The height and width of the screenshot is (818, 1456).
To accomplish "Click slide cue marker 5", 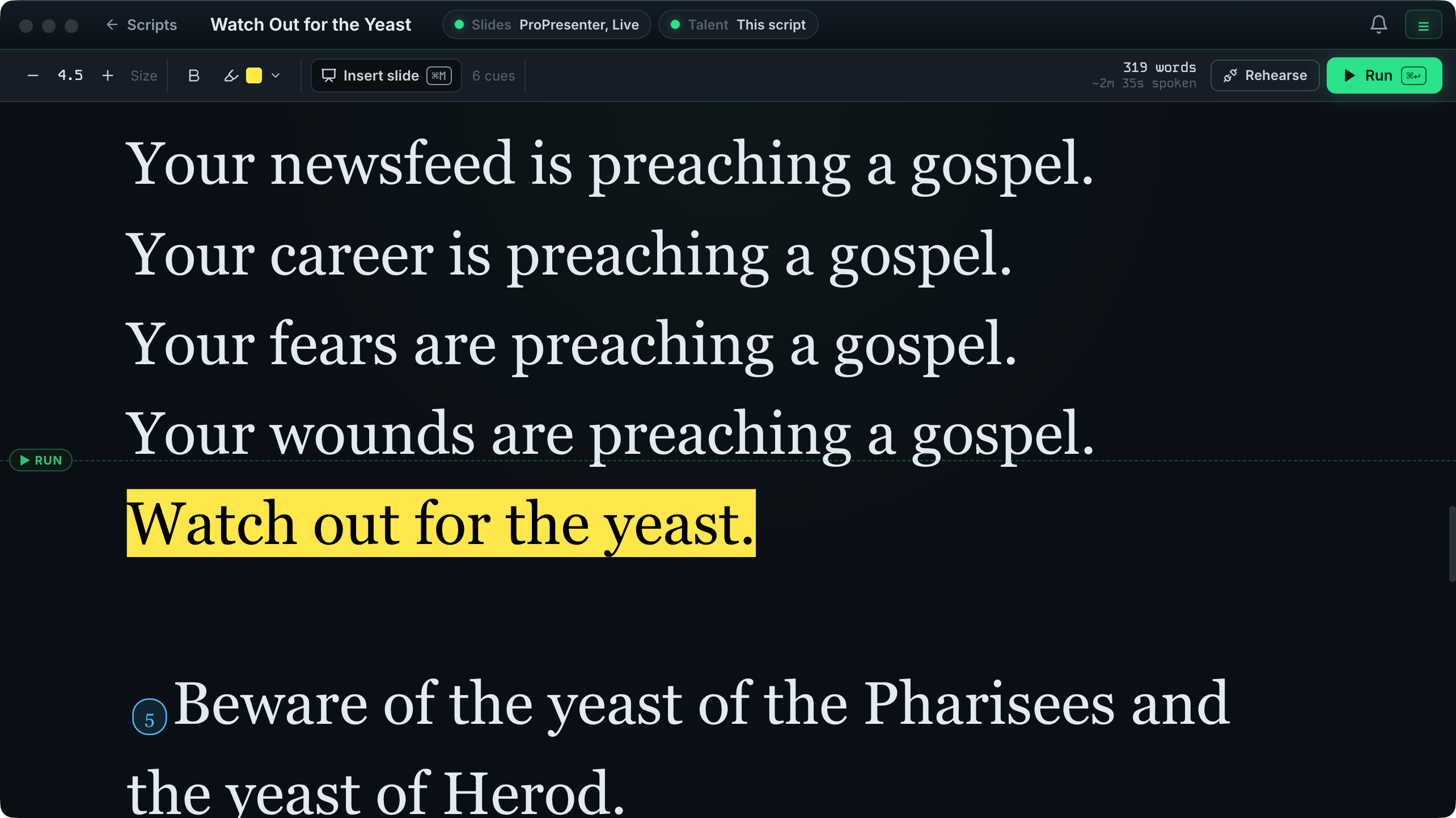I will click(x=150, y=717).
